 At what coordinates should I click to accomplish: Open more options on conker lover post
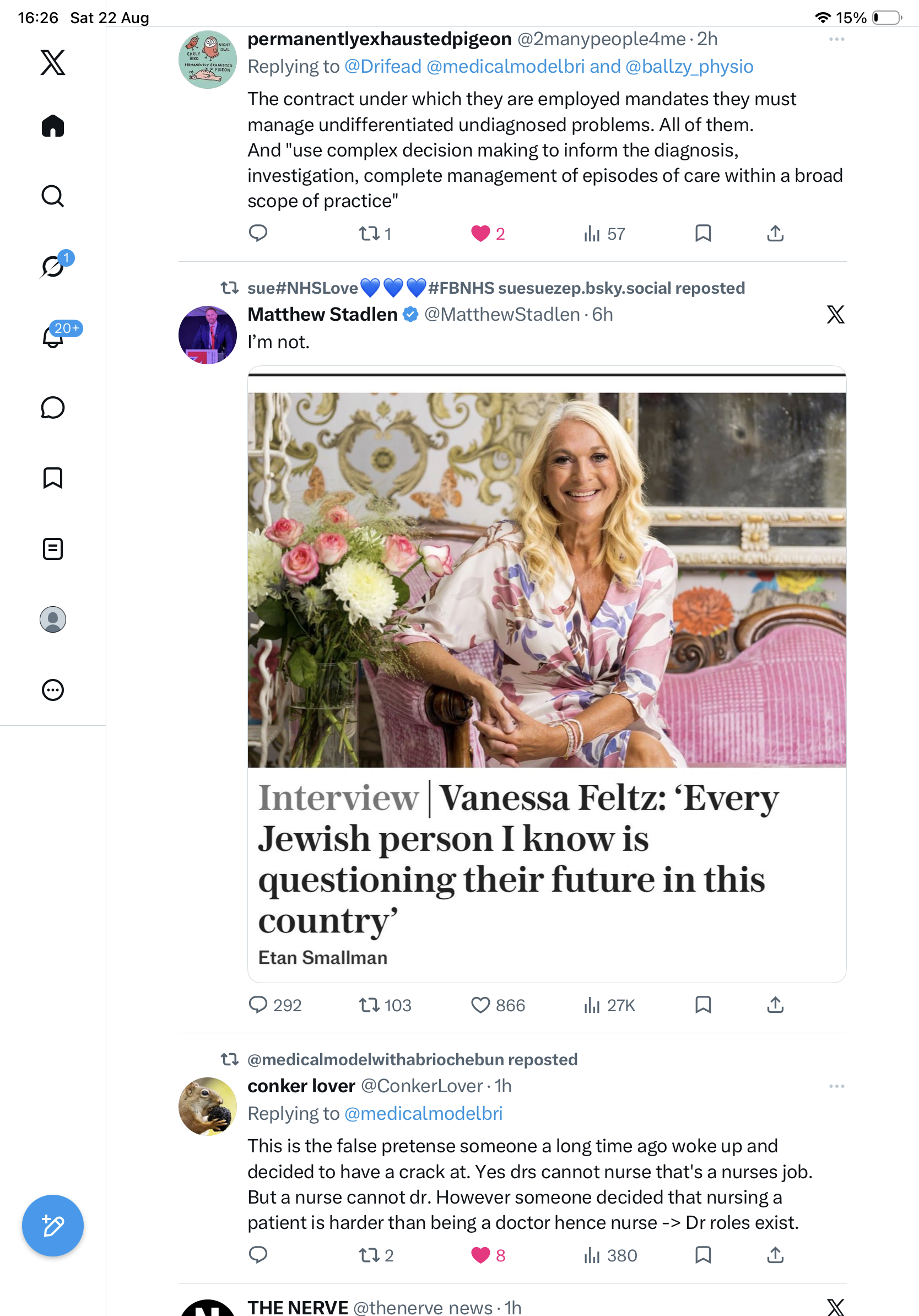pyautogui.click(x=836, y=1086)
